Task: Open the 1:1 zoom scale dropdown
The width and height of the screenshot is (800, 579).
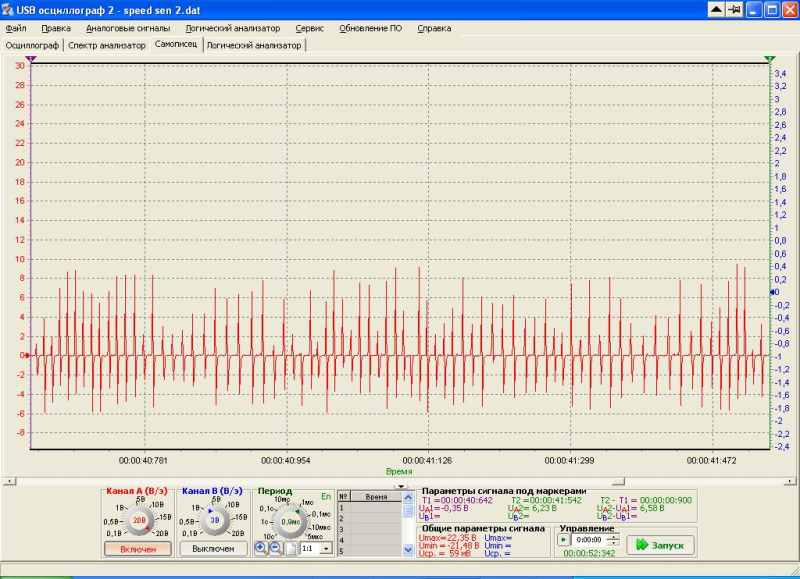Action: (326, 549)
